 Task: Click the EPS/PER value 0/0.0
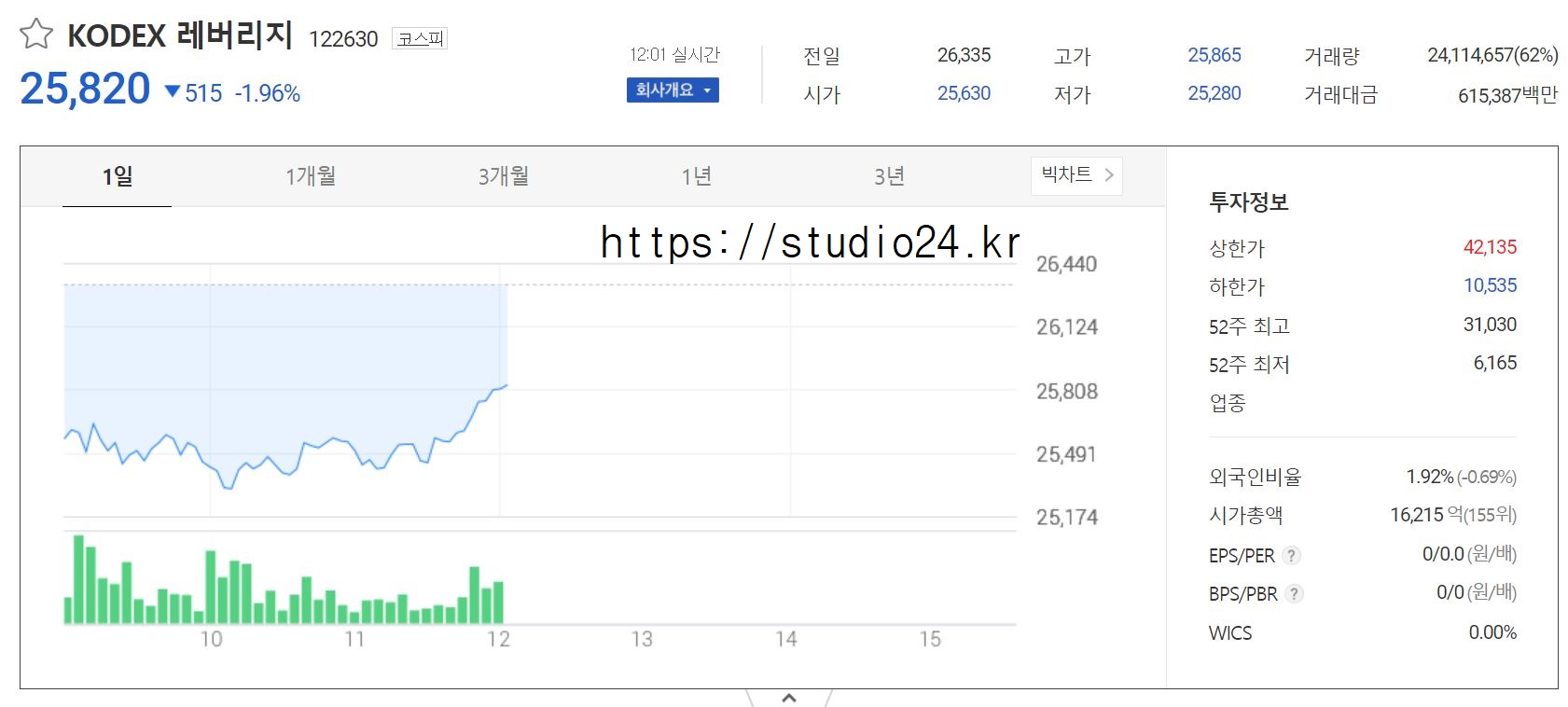(x=1443, y=554)
